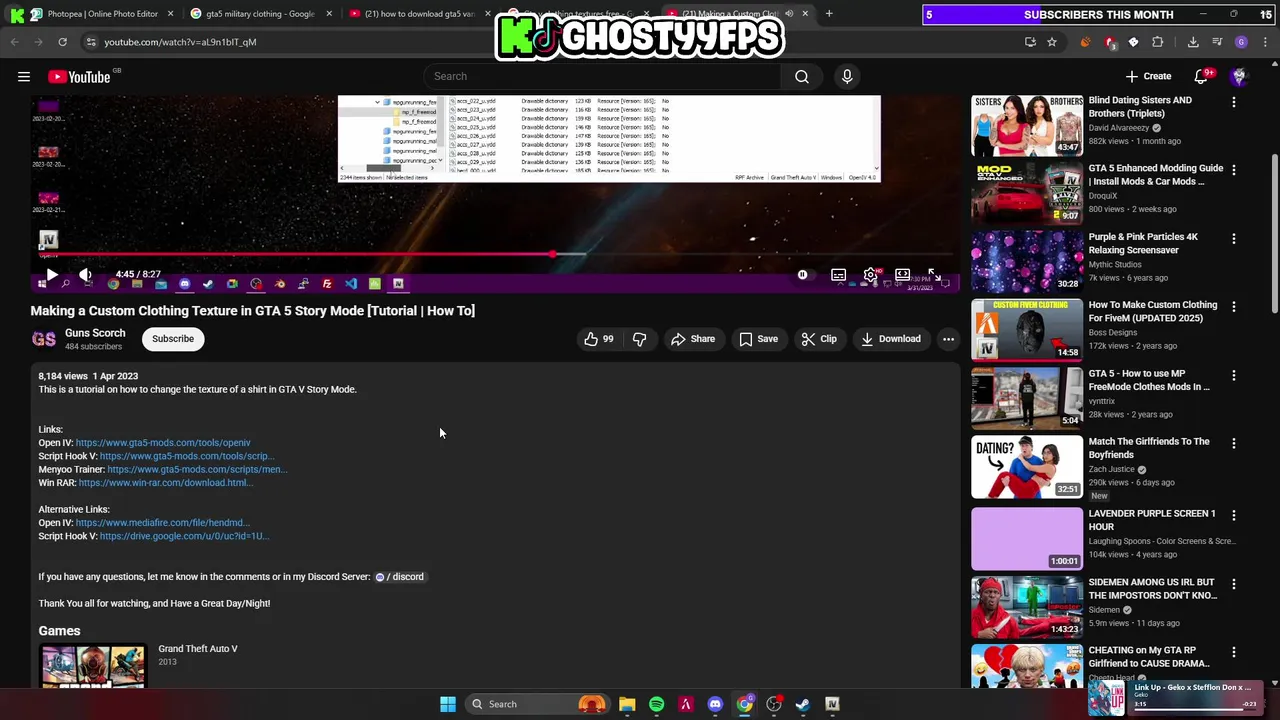This screenshot has height=720, width=1280.
Task: Open the Win RAR download link
Action: pyautogui.click(x=166, y=483)
